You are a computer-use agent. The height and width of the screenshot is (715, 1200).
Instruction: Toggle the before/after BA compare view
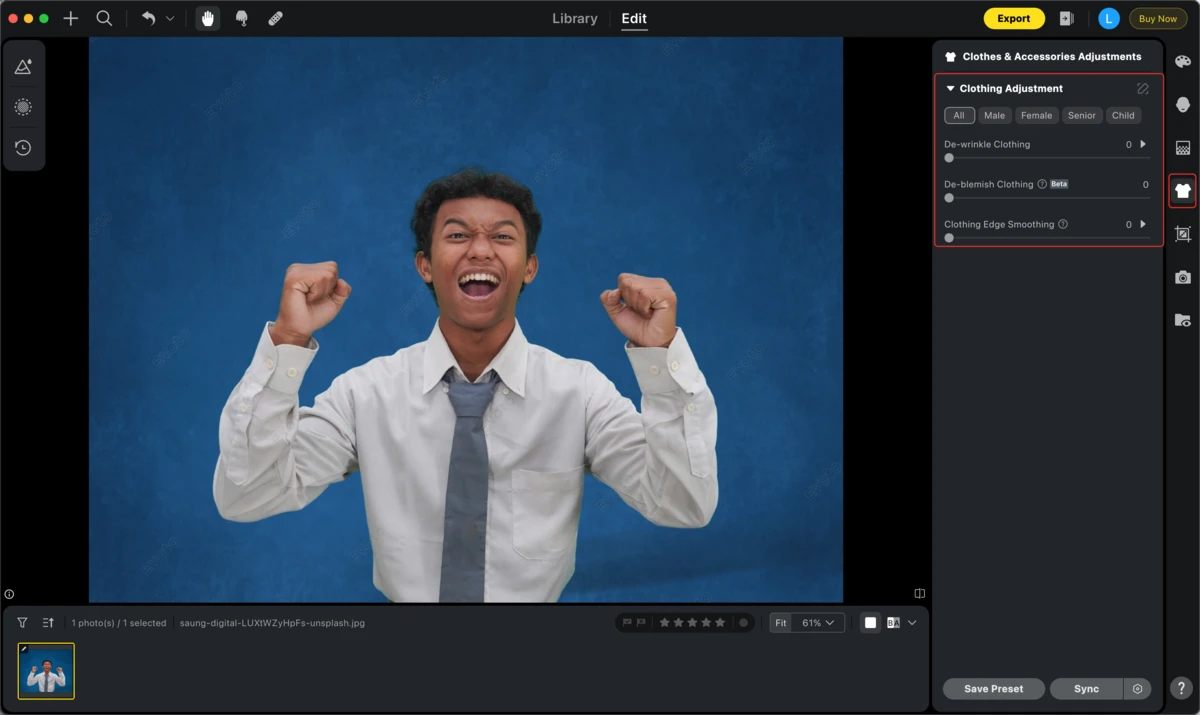pos(893,623)
